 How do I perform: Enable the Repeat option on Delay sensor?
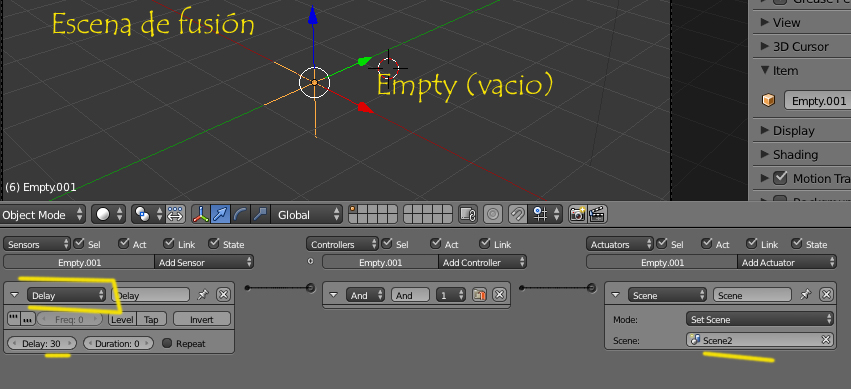(167, 343)
